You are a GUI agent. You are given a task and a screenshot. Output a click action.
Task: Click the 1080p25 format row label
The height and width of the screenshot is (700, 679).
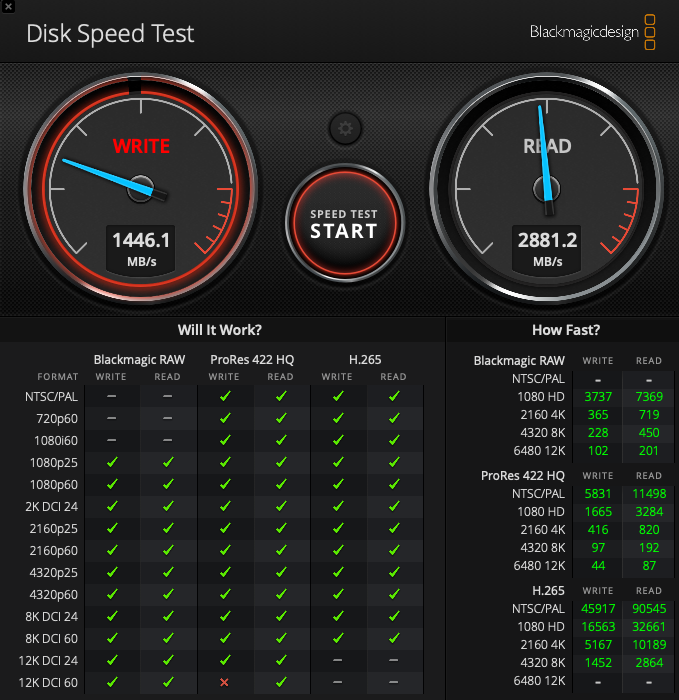pos(54,462)
